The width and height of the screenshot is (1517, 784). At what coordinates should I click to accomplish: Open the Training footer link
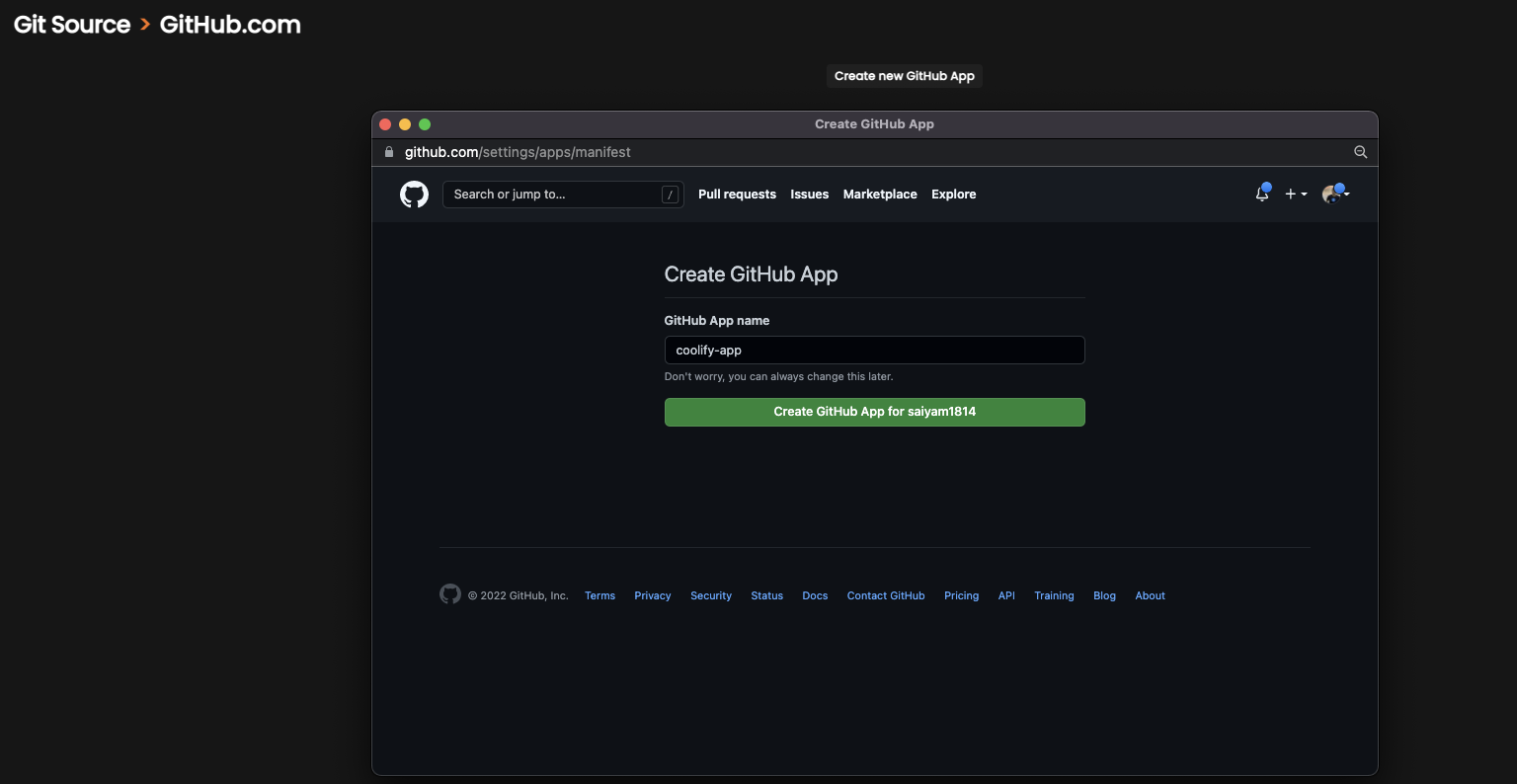(x=1054, y=595)
